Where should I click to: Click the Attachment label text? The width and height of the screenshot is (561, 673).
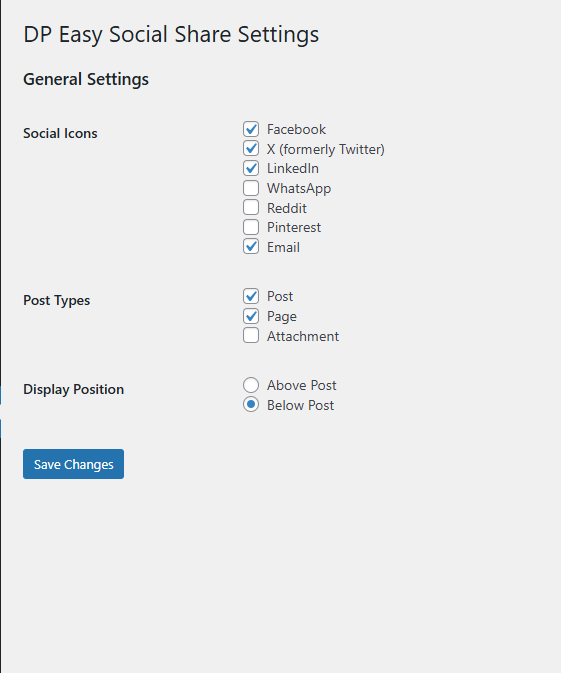tap(303, 336)
